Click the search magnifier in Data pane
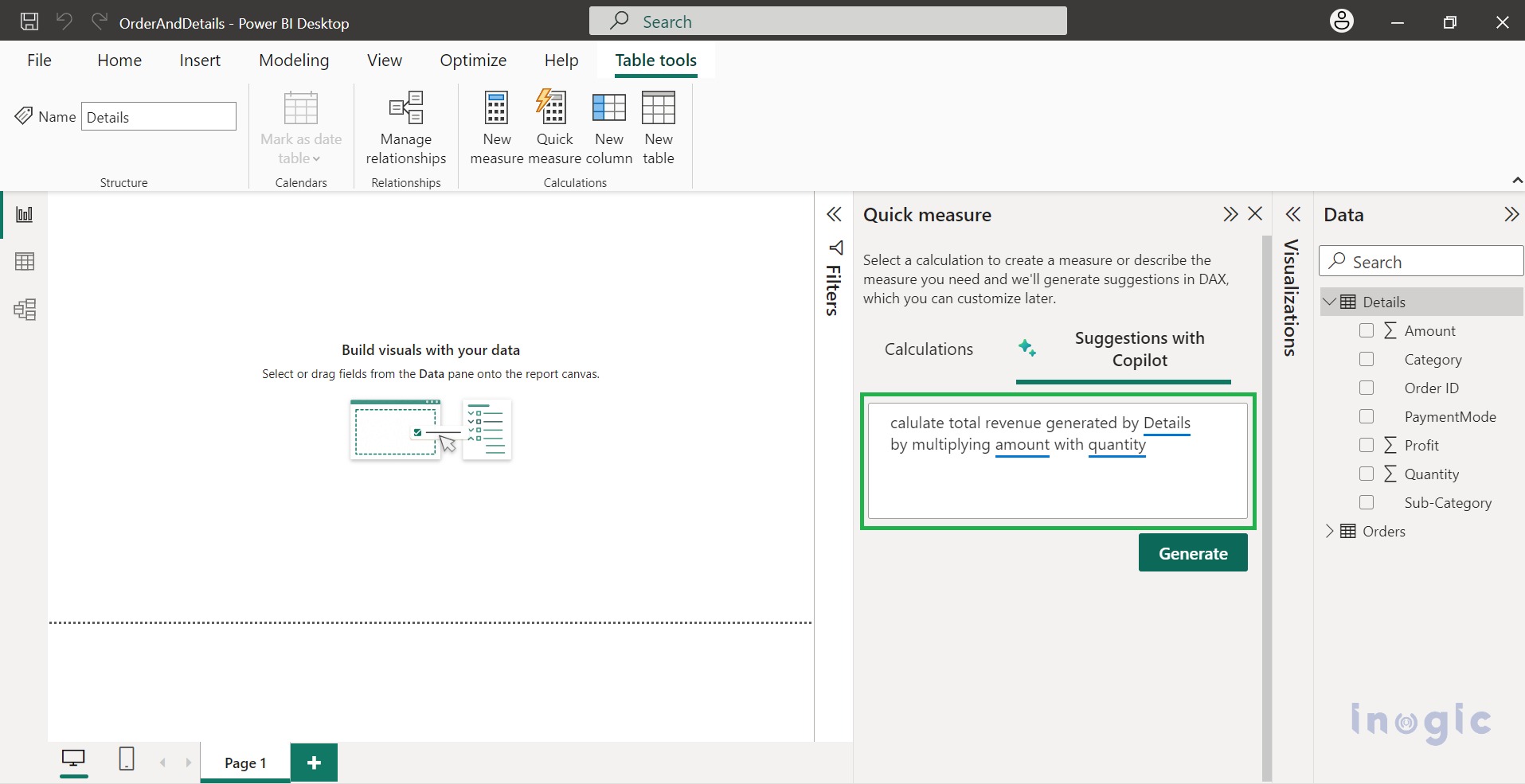The height and width of the screenshot is (784, 1525). pos(1338,260)
